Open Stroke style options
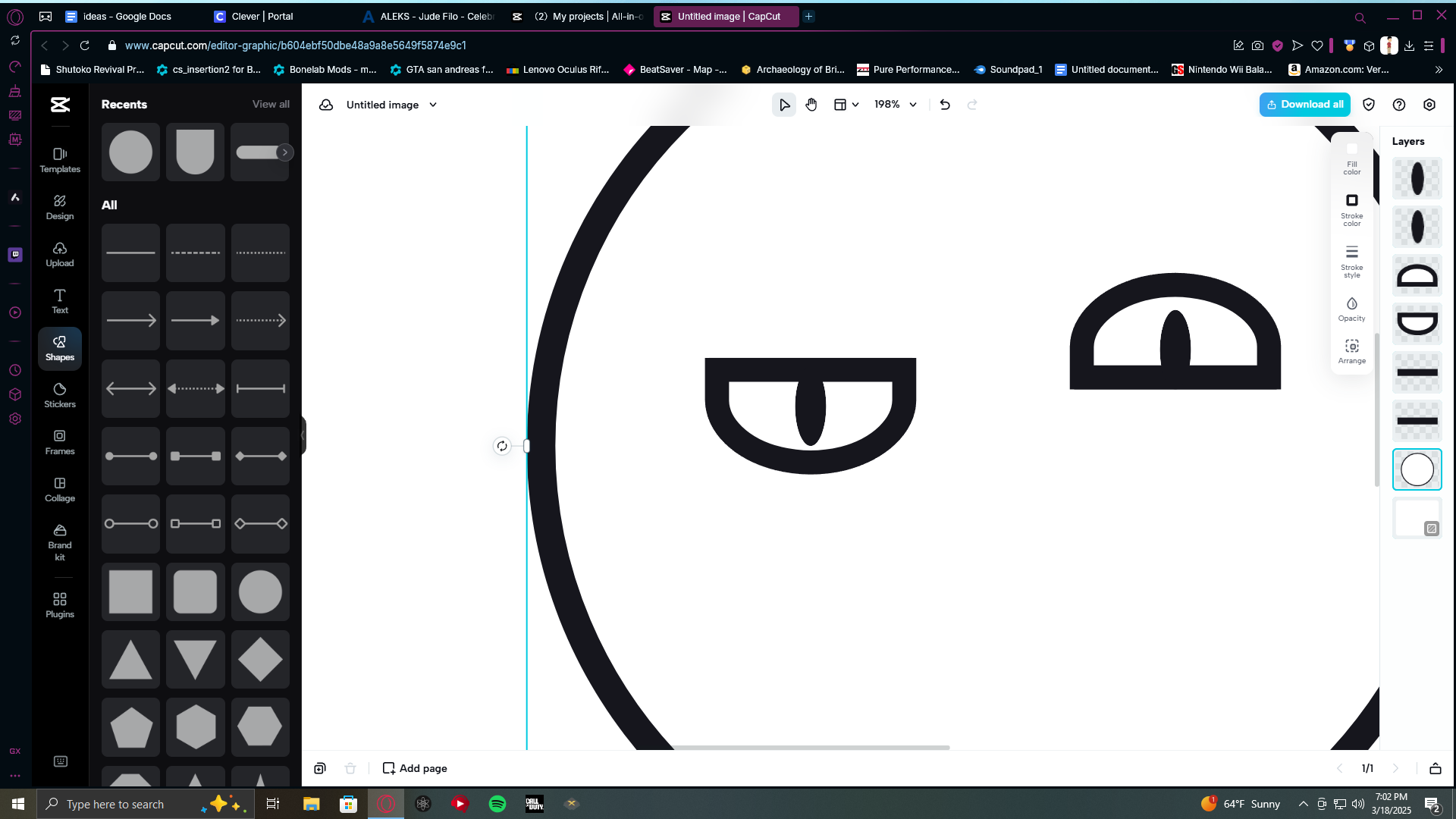This screenshot has height=819, width=1456. tap(1352, 261)
